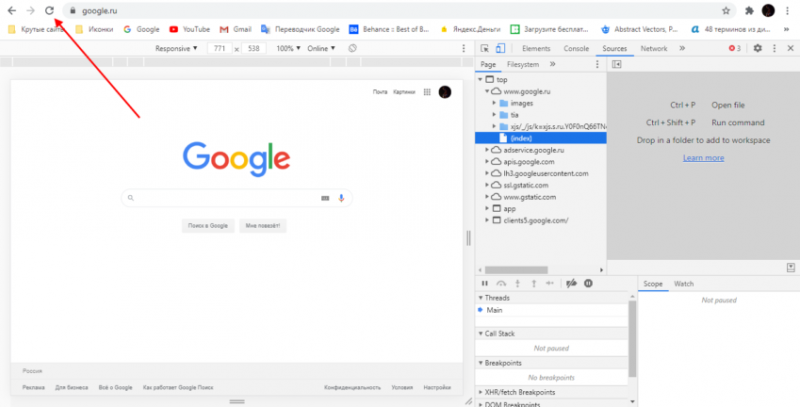
Task: Expand the images folder
Action: [494, 103]
